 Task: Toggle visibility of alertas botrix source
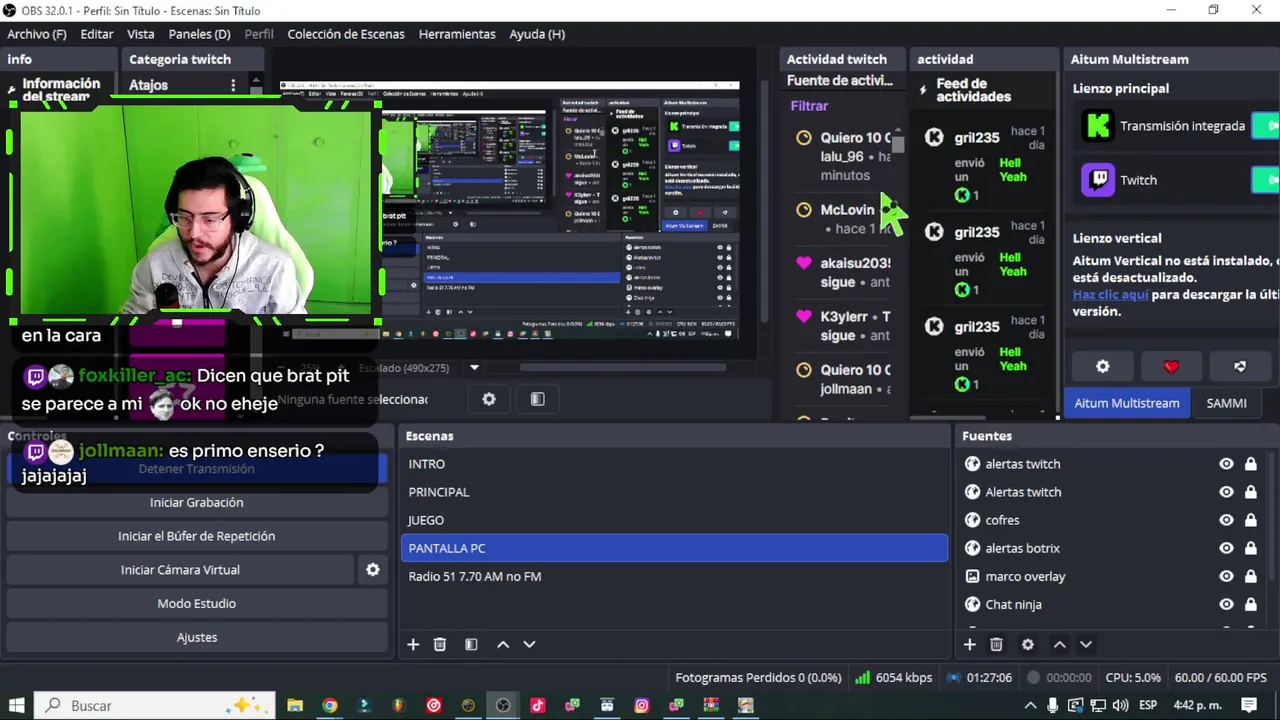point(1226,548)
